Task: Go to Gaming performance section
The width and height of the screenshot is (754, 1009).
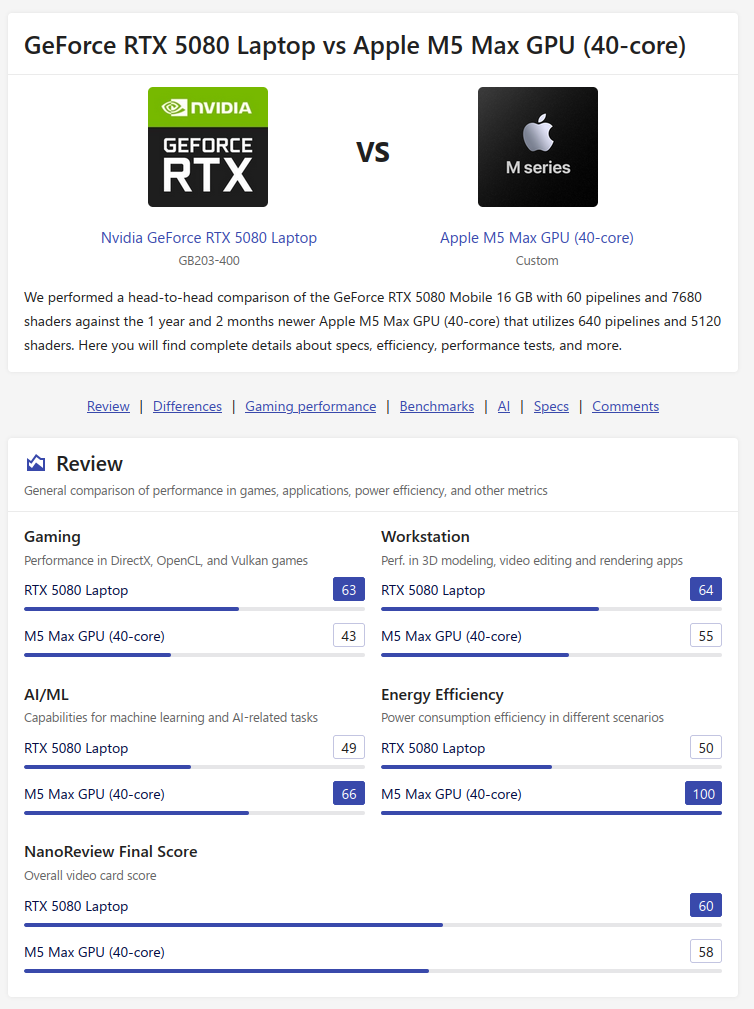Action: (311, 406)
